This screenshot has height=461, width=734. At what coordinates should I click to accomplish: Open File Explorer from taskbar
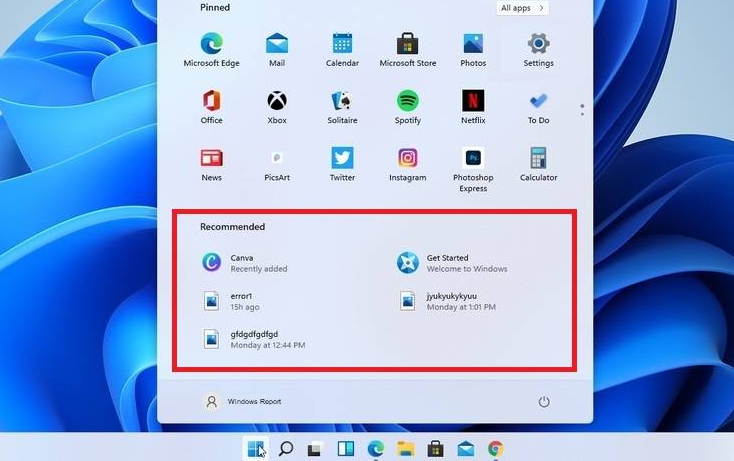click(x=405, y=449)
